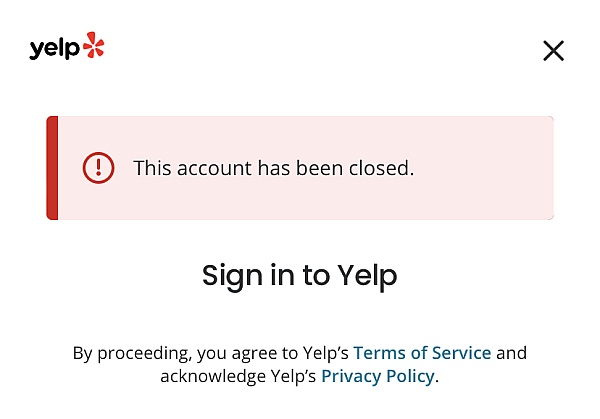
Task: Click the red Yelp burst logo icon
Action: click(94, 45)
